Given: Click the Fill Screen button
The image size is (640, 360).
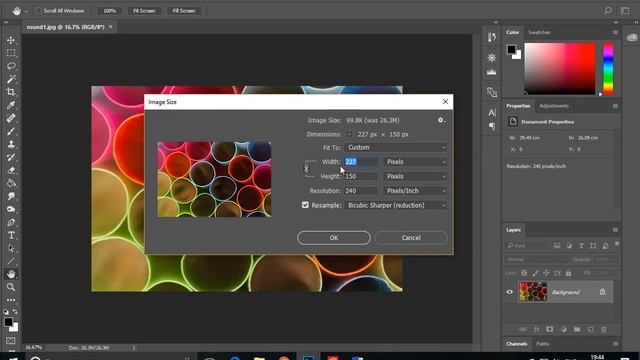Looking at the screenshot, I should 184,11.
